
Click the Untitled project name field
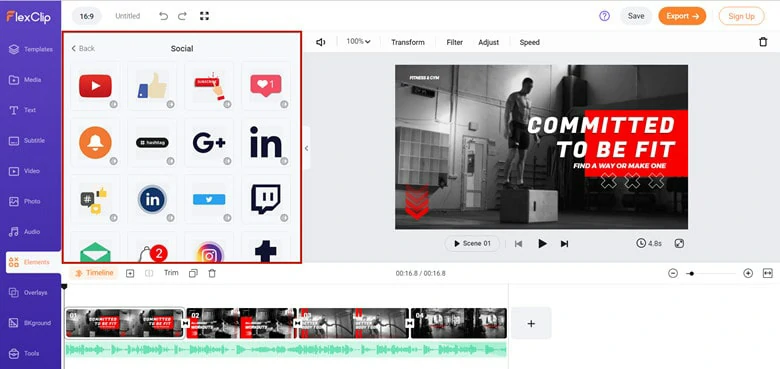pyautogui.click(x=128, y=16)
